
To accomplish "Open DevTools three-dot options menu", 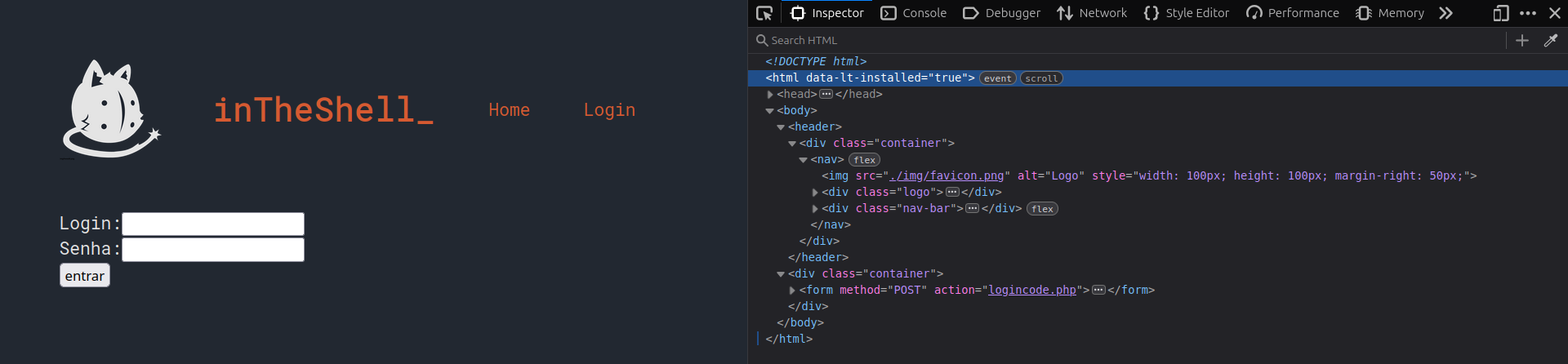I will tap(1528, 13).
